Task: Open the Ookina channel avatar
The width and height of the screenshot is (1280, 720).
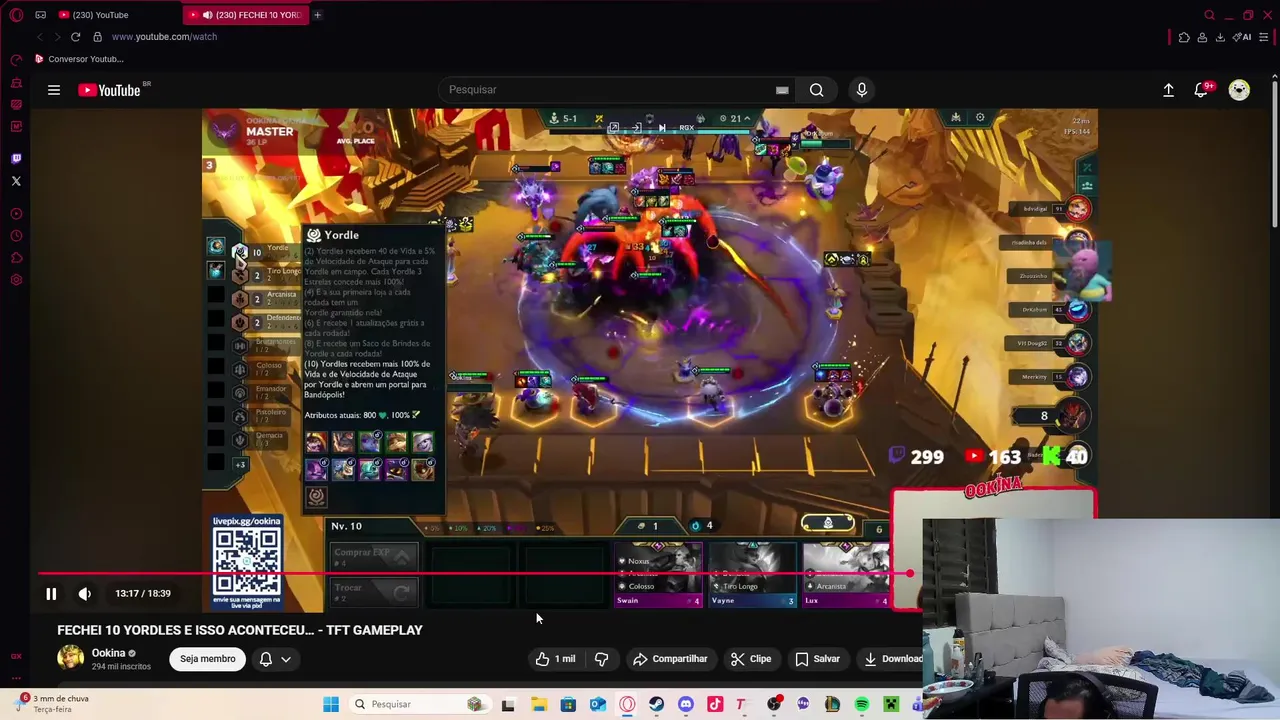Action: click(x=70, y=658)
